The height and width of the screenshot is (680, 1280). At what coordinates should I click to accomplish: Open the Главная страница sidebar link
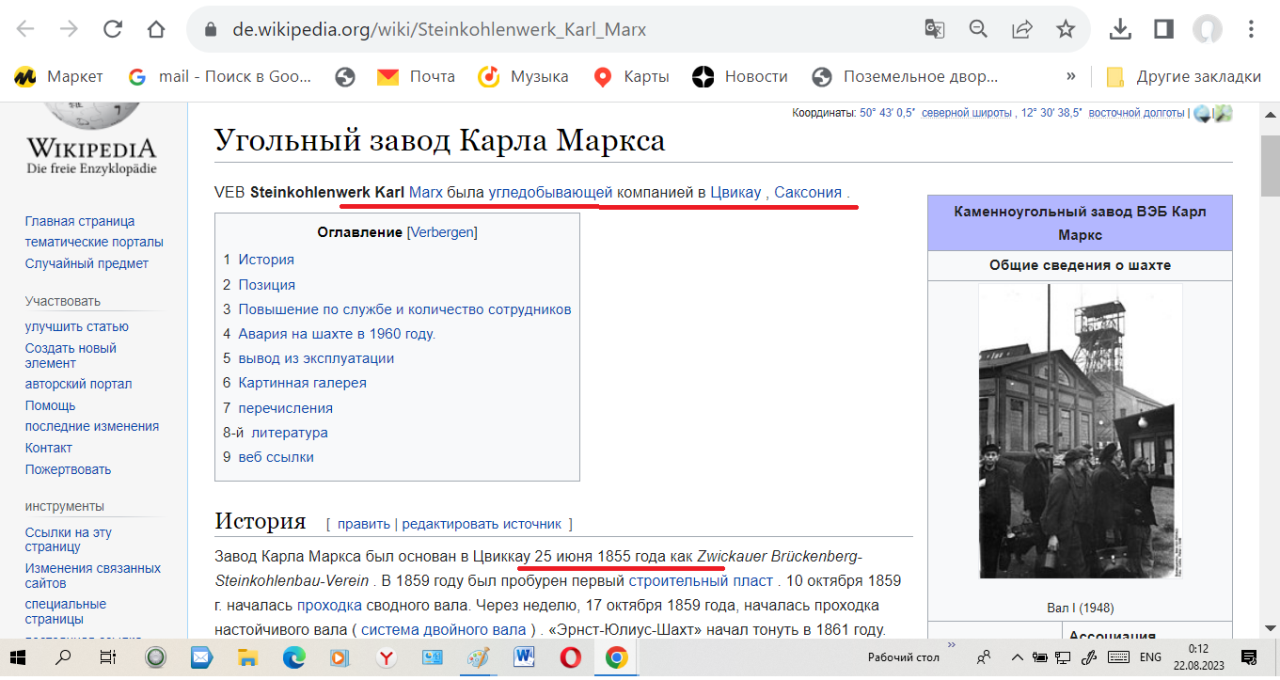click(80, 221)
